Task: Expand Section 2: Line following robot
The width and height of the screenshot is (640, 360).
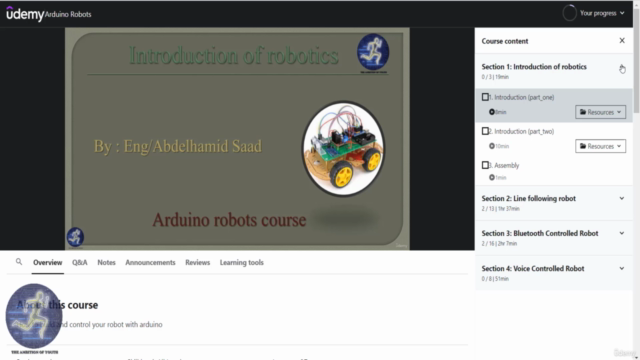Action: (622, 198)
